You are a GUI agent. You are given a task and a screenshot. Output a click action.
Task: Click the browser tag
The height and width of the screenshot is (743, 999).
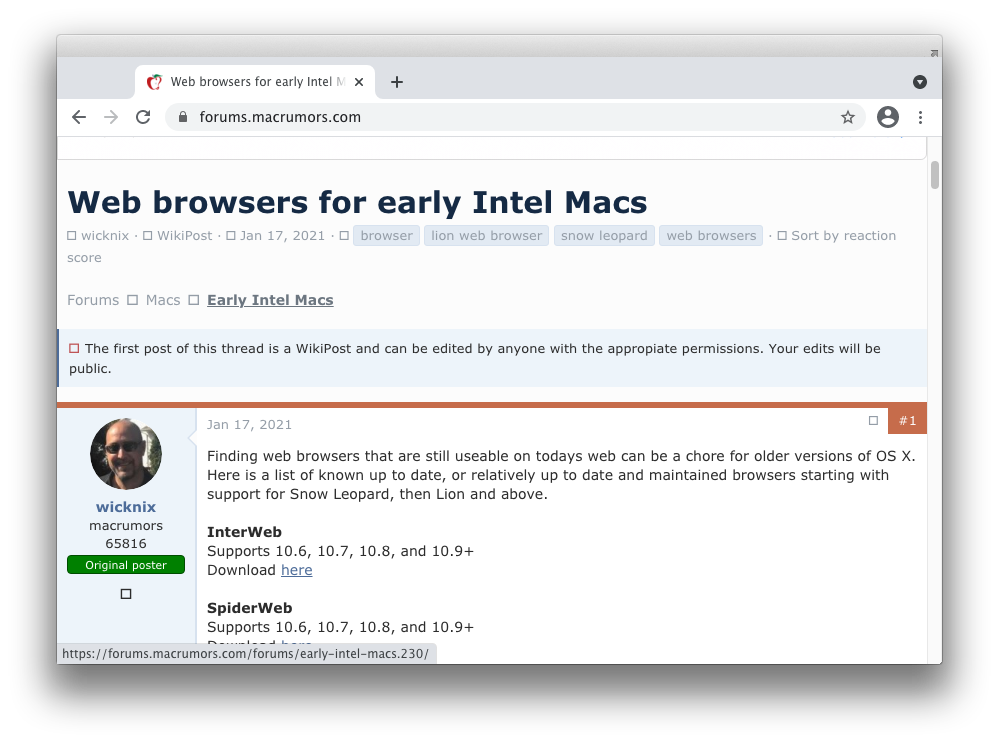pyautogui.click(x=386, y=236)
